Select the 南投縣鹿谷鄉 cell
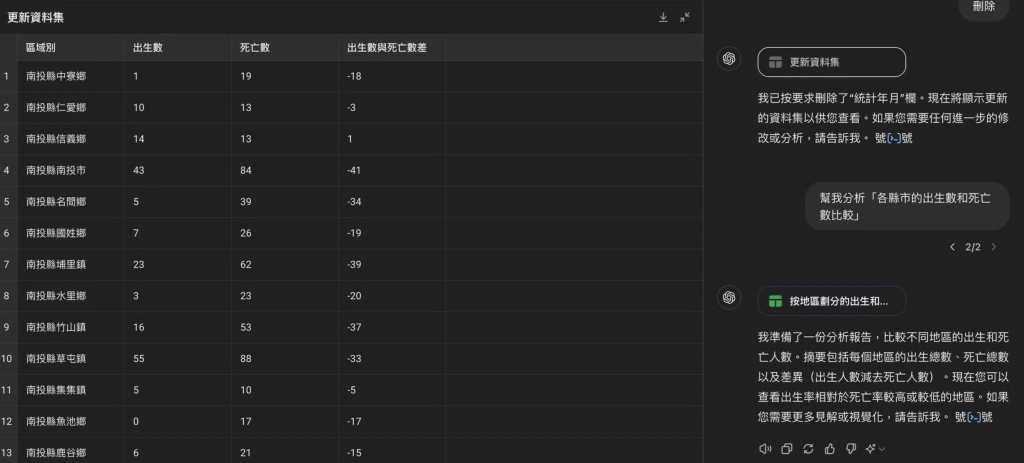The image size is (1024, 463). pos(71,451)
